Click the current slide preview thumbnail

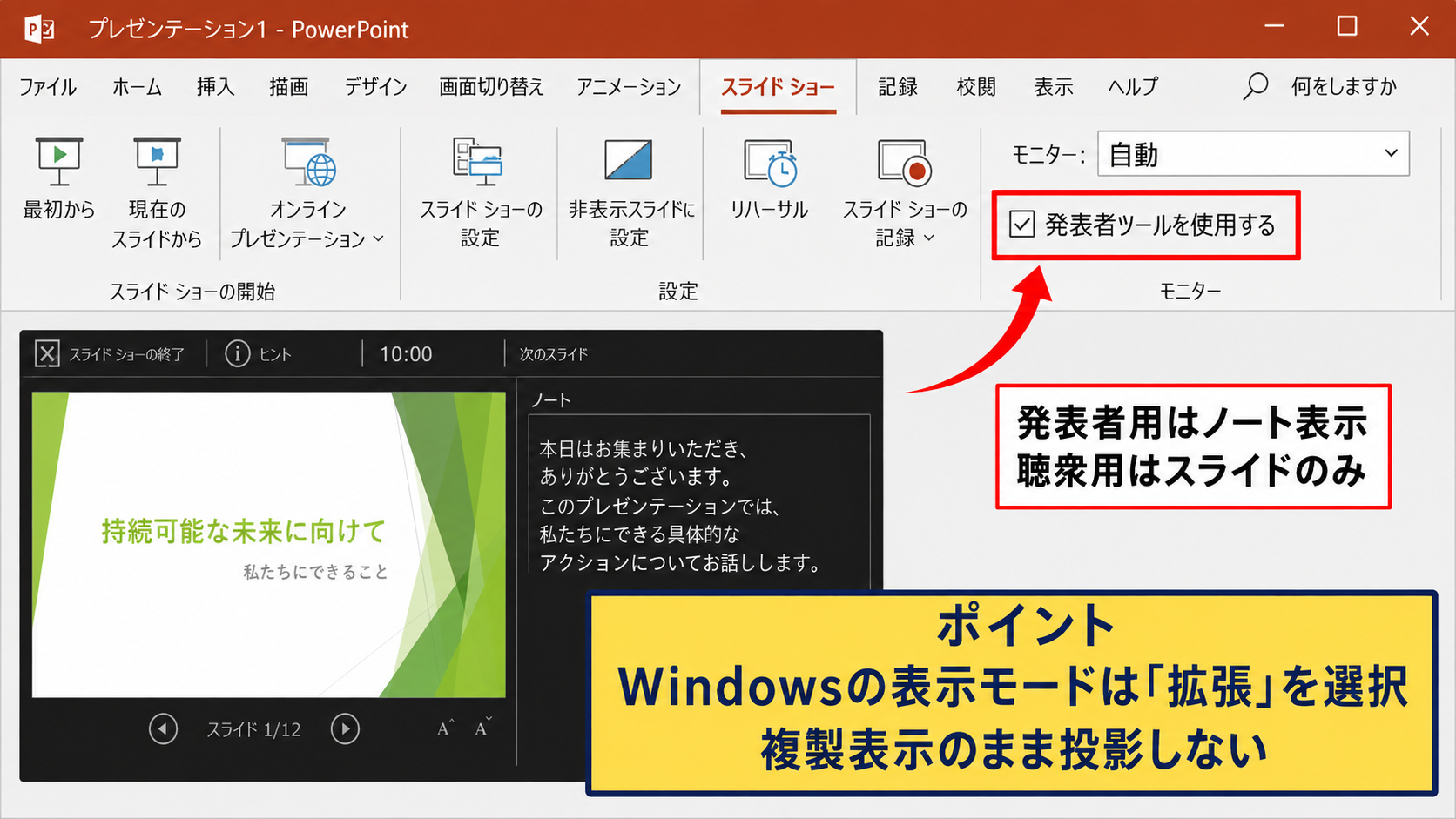coord(268,544)
